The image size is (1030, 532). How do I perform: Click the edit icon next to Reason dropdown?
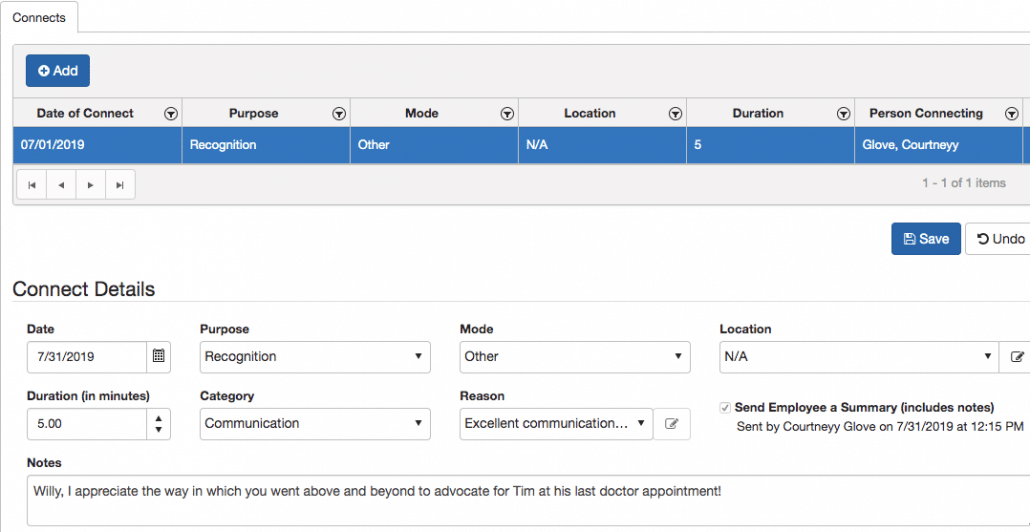pyautogui.click(x=672, y=424)
